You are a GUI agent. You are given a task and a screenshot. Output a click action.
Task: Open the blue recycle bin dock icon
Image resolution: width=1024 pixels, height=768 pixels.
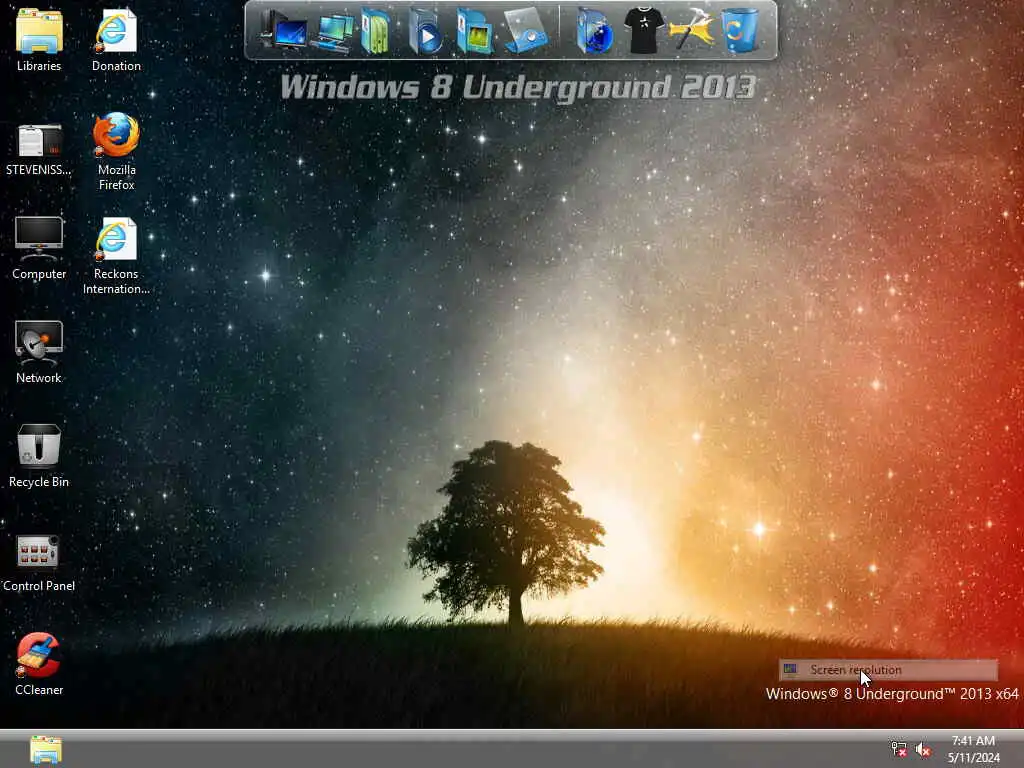tap(740, 30)
